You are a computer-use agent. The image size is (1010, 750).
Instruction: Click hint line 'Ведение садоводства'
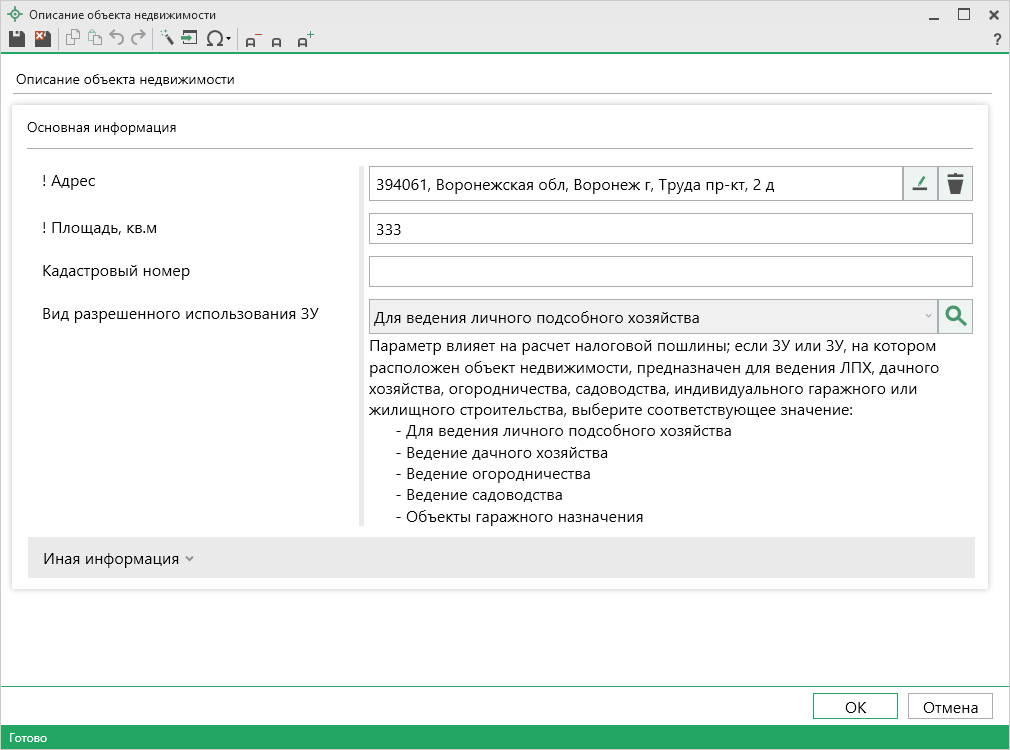point(484,495)
